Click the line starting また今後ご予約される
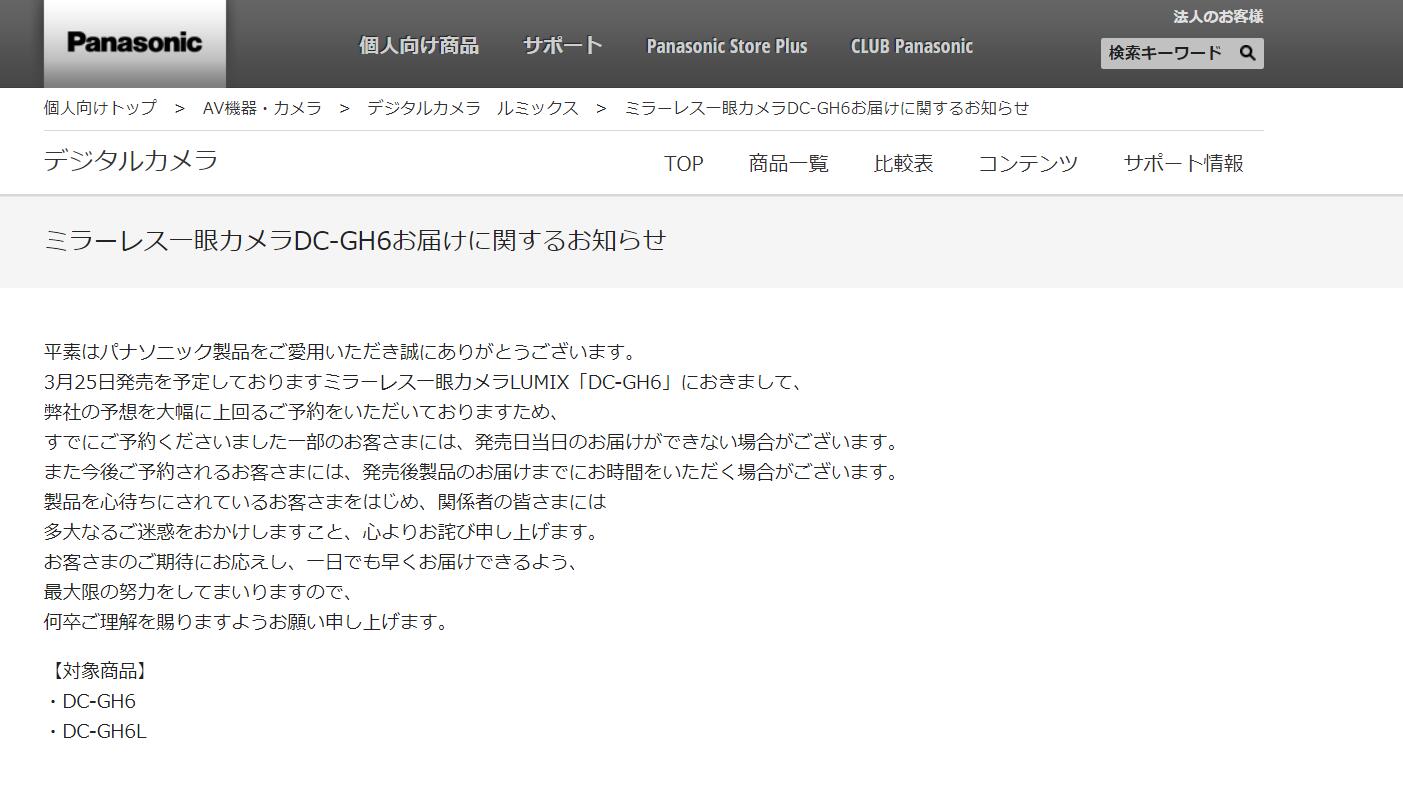Viewport: 1403px width, 785px height. (472, 472)
